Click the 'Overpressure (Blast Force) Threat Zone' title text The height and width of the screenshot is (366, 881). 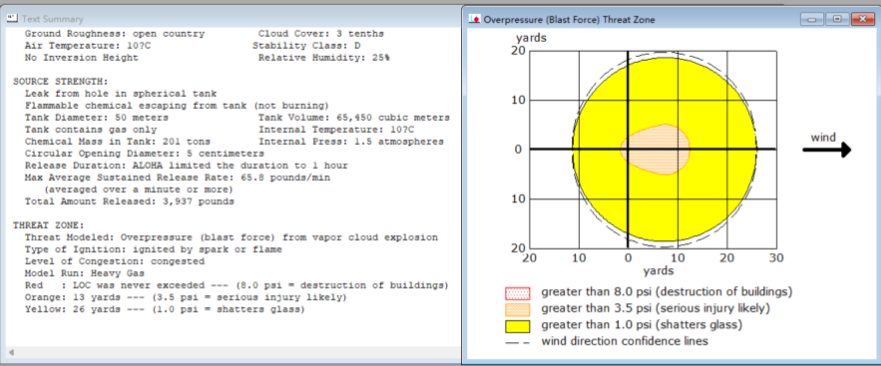(569, 20)
